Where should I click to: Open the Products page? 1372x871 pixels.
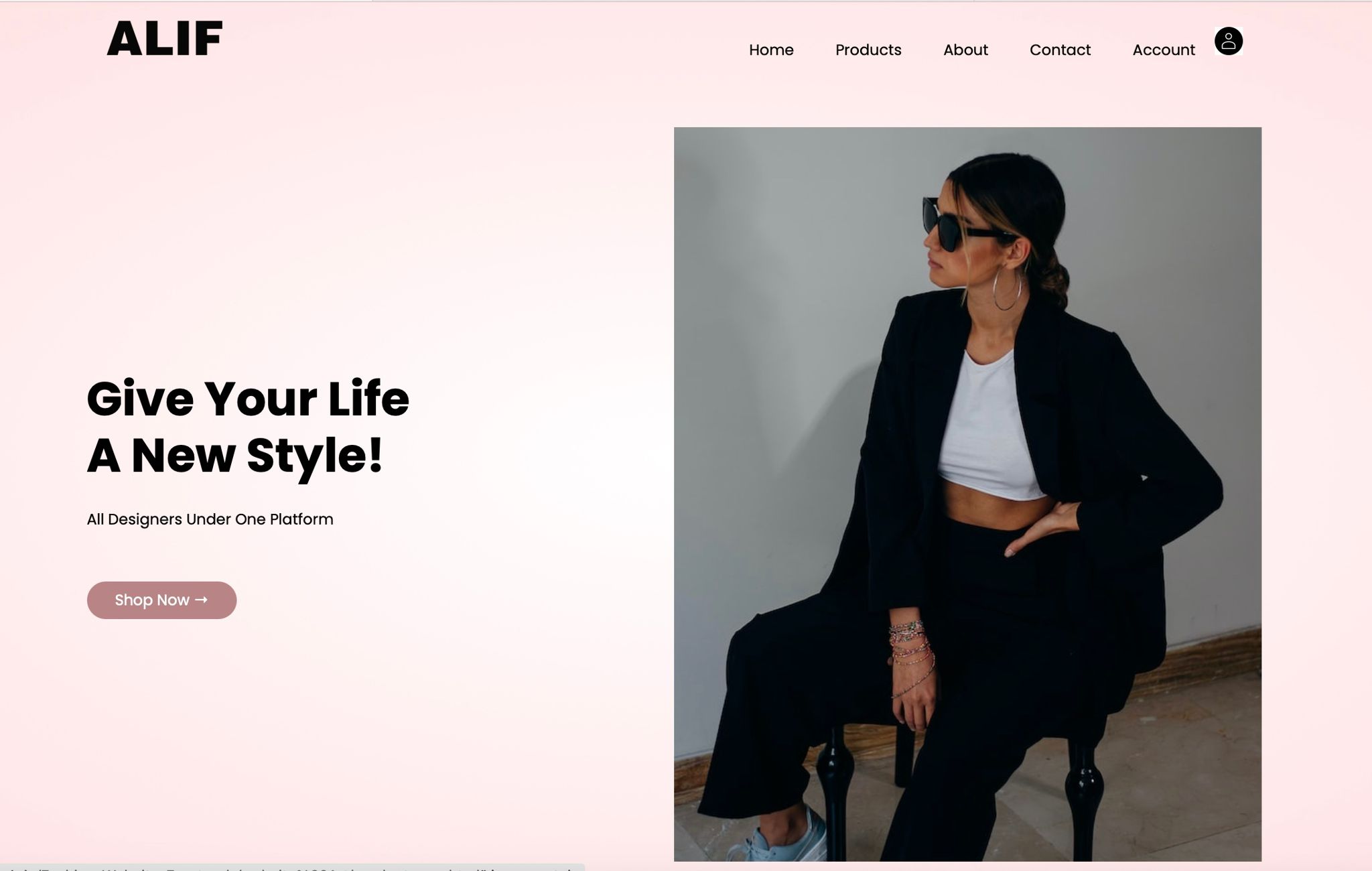point(868,50)
